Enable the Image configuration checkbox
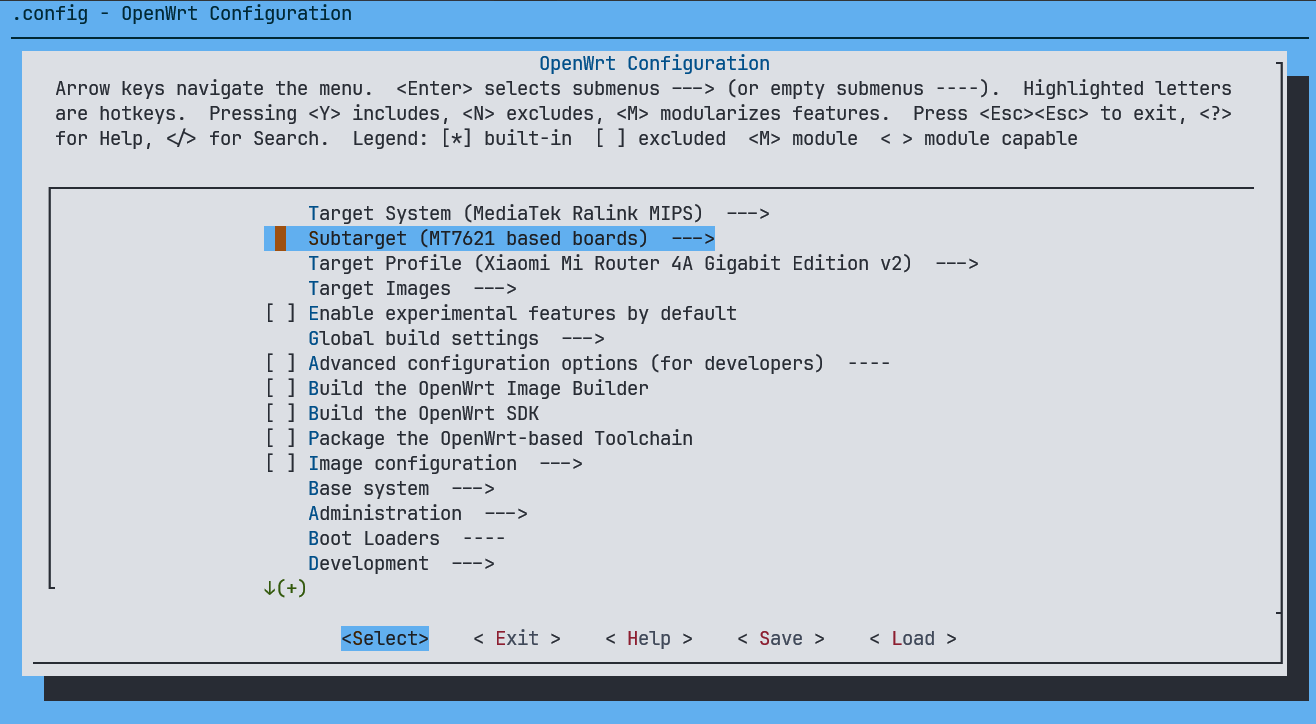Image resolution: width=1316 pixels, height=724 pixels. coord(281,464)
